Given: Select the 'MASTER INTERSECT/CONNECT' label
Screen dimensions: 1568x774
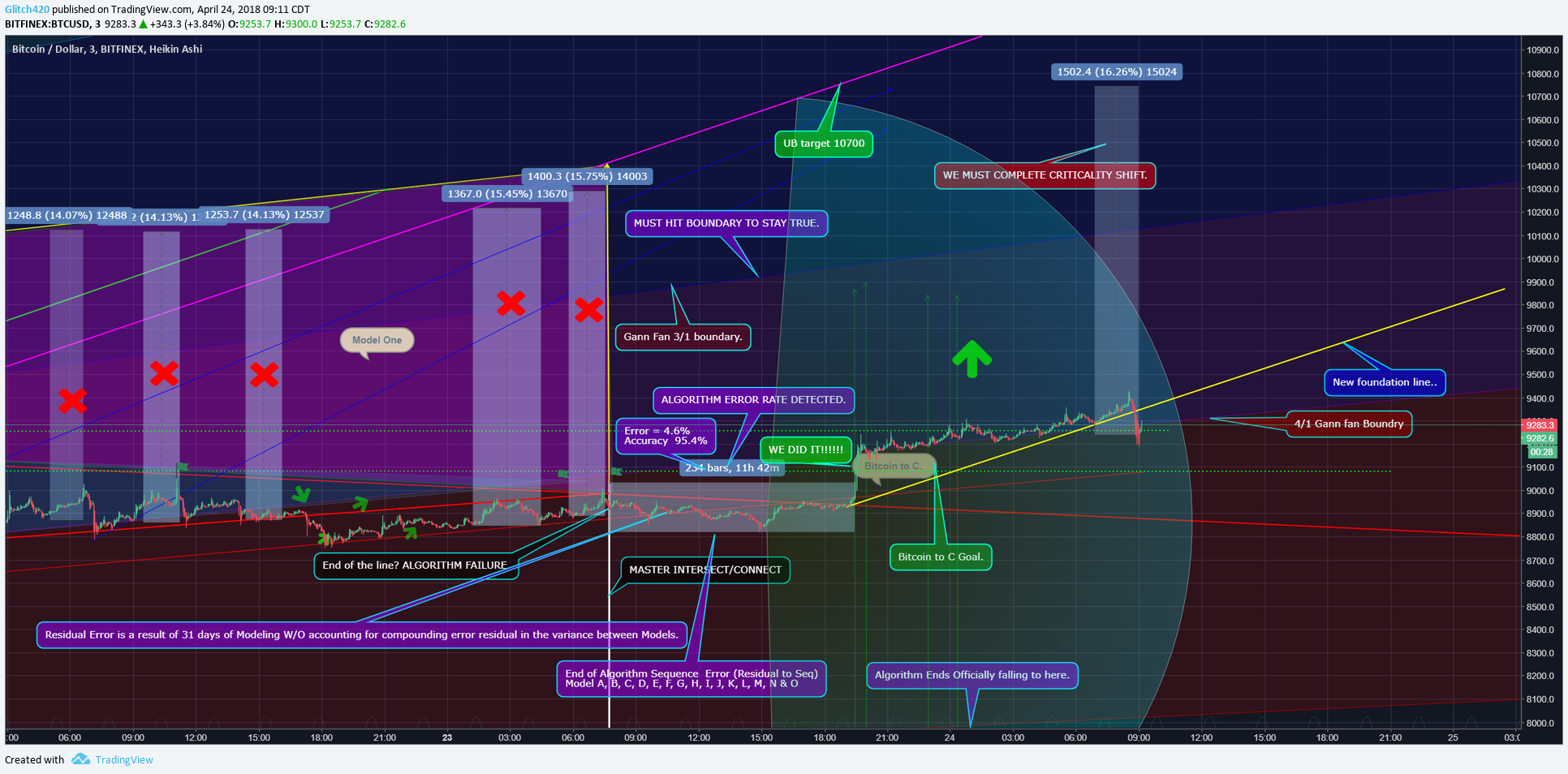Looking at the screenshot, I should [x=705, y=570].
